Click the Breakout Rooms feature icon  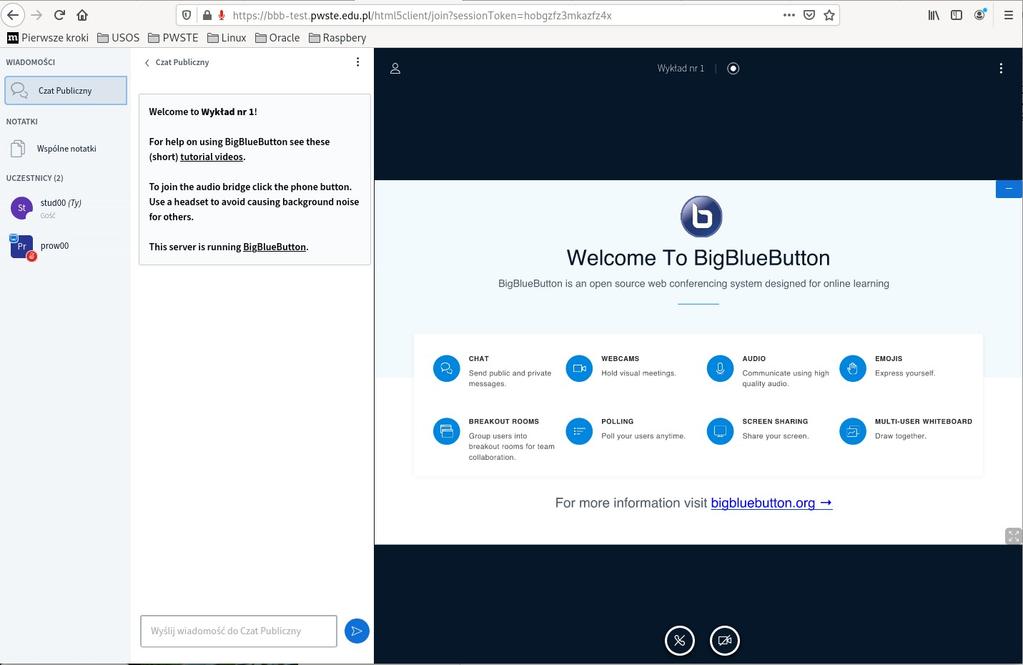pyautogui.click(x=446, y=431)
